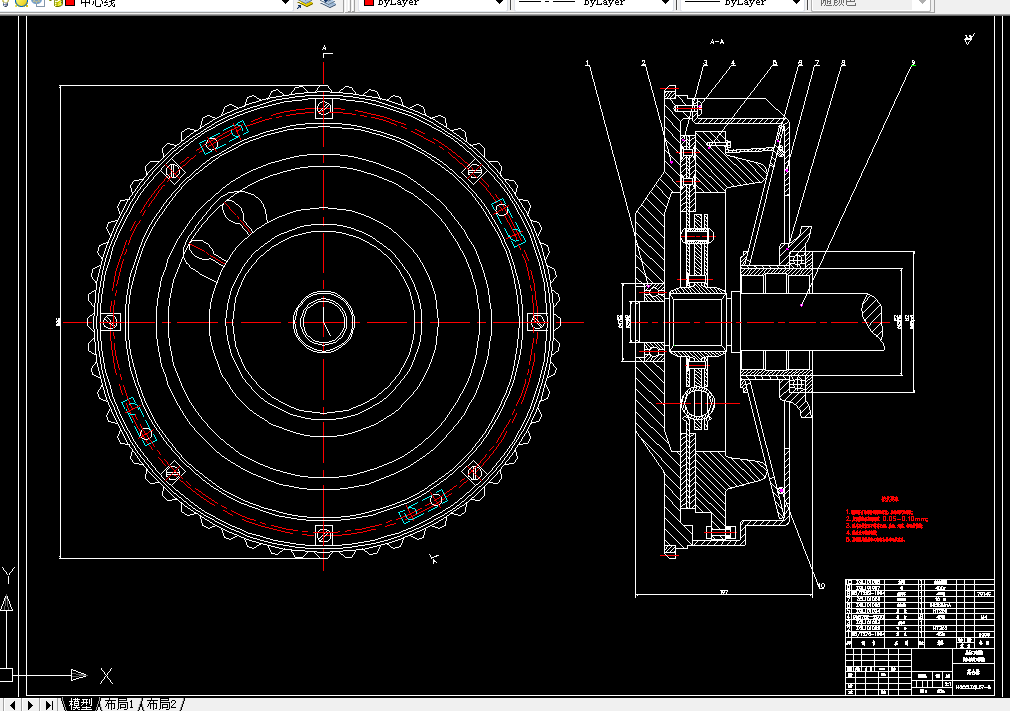Click the UCS X axis label
The height and width of the screenshot is (711, 1010).
point(106,676)
